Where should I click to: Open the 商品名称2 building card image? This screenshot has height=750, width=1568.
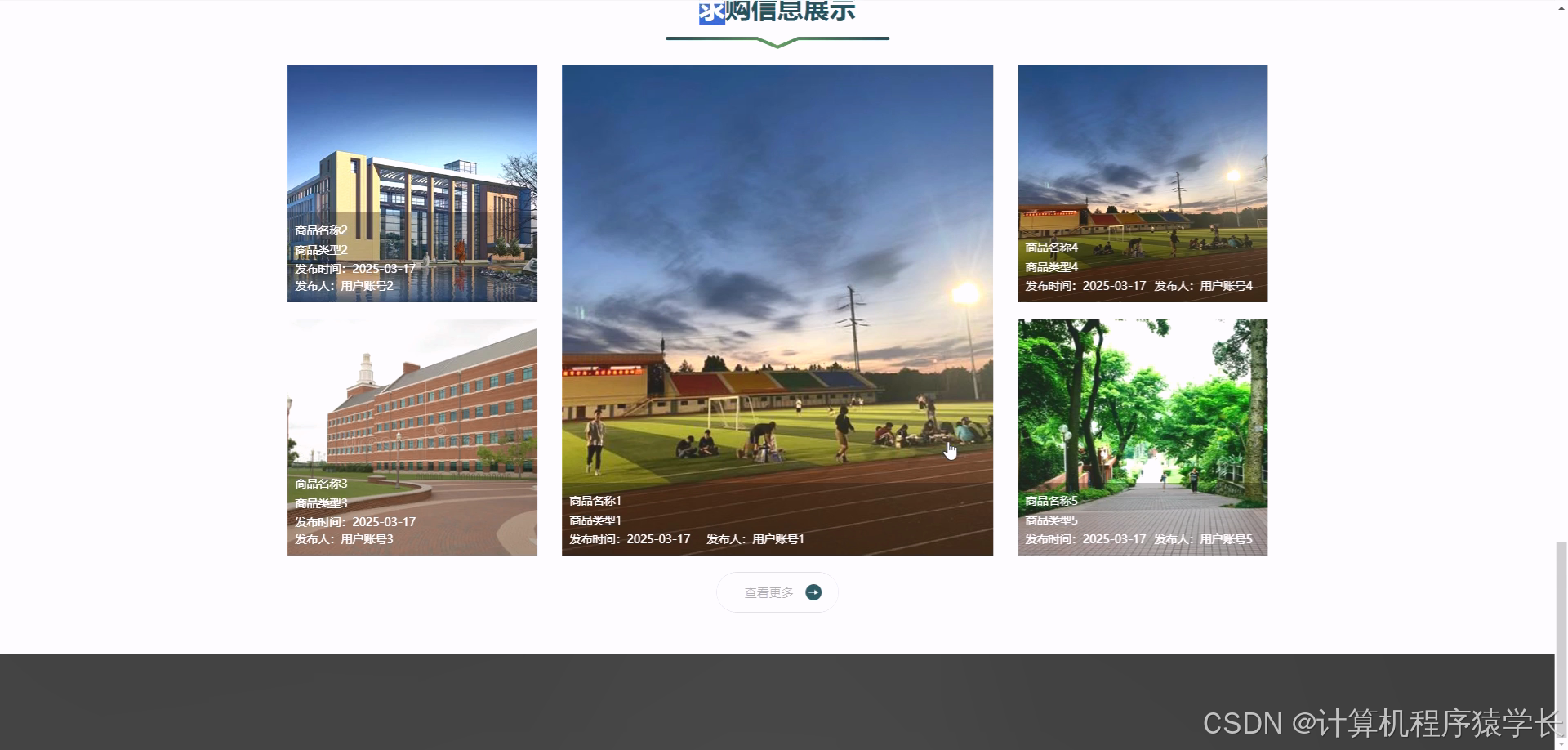coord(412,184)
